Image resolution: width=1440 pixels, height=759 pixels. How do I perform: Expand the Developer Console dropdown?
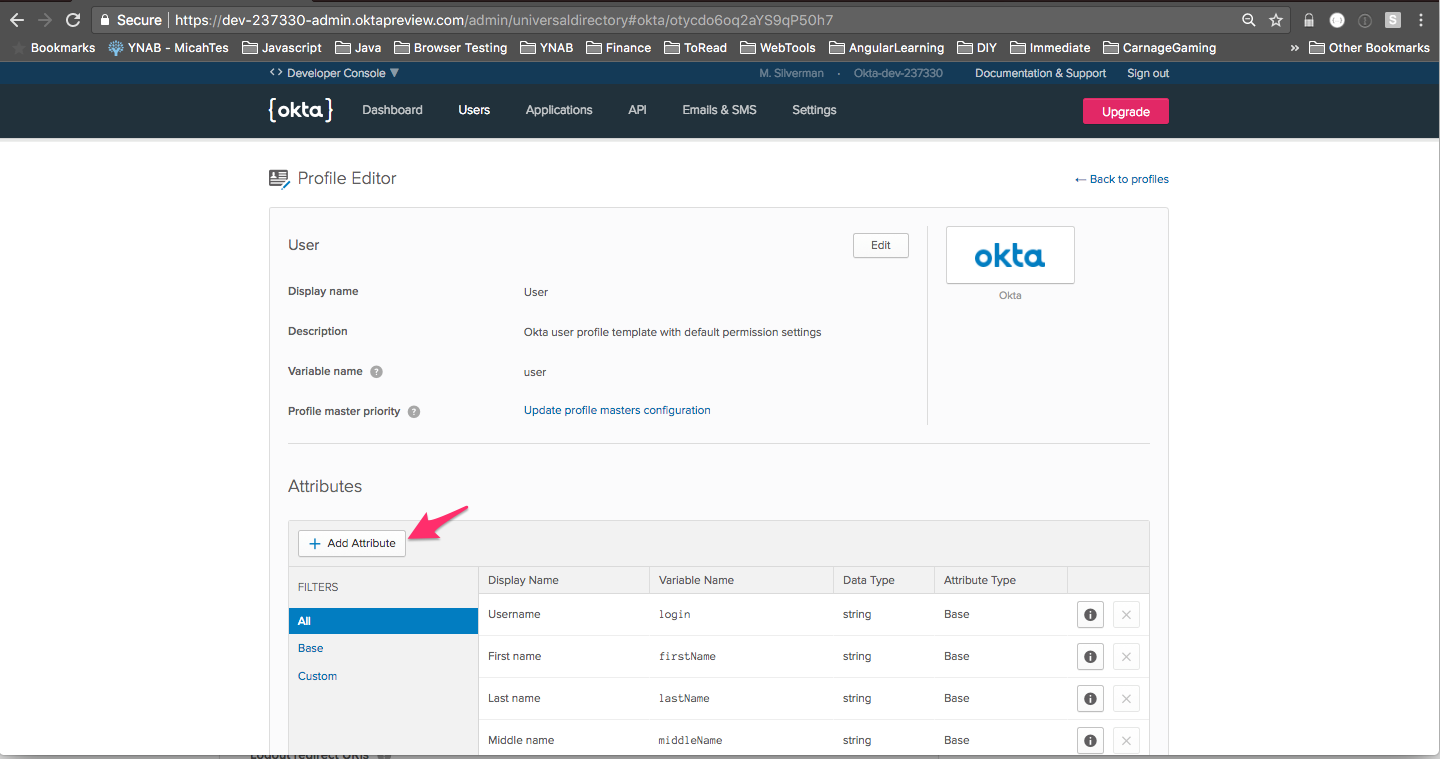(x=335, y=73)
